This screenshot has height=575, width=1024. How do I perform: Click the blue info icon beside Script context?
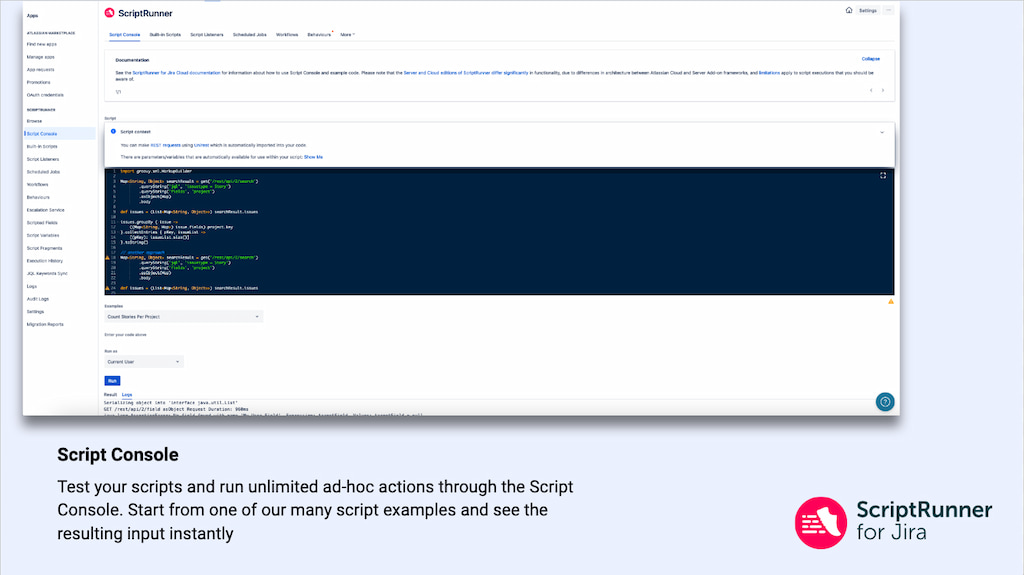point(114,131)
